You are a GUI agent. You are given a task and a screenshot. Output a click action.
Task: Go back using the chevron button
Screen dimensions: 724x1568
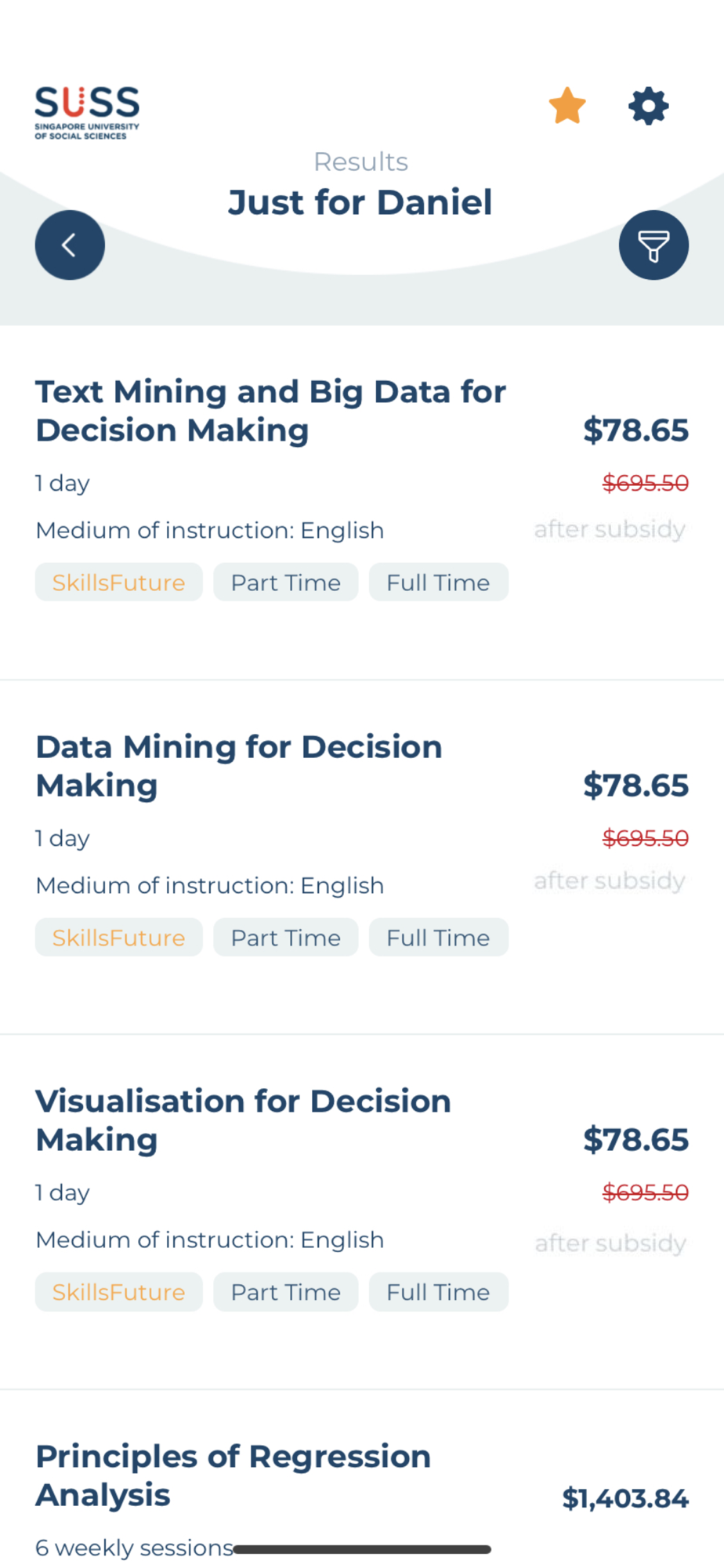[70, 245]
